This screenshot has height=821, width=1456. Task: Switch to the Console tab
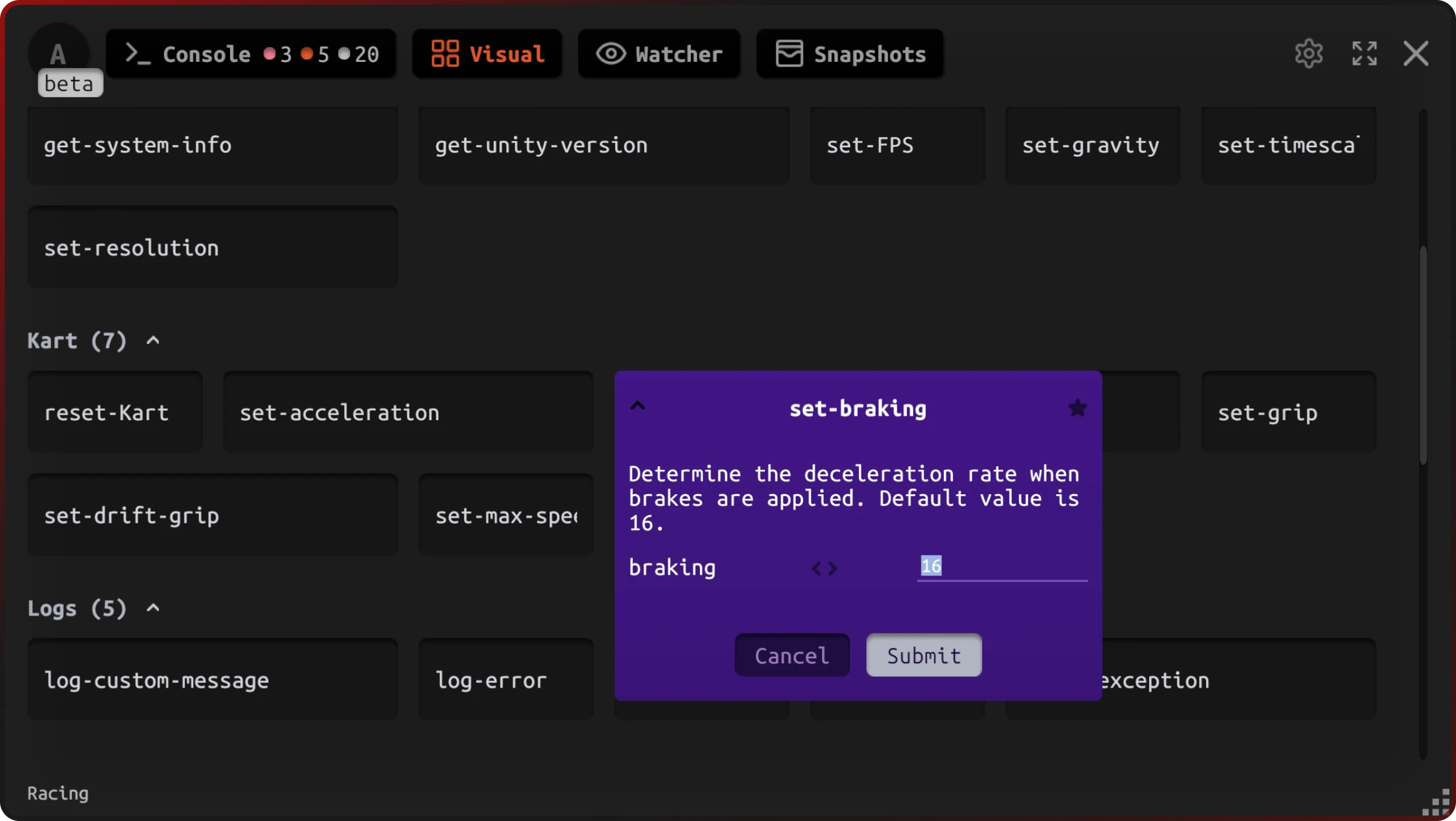251,54
